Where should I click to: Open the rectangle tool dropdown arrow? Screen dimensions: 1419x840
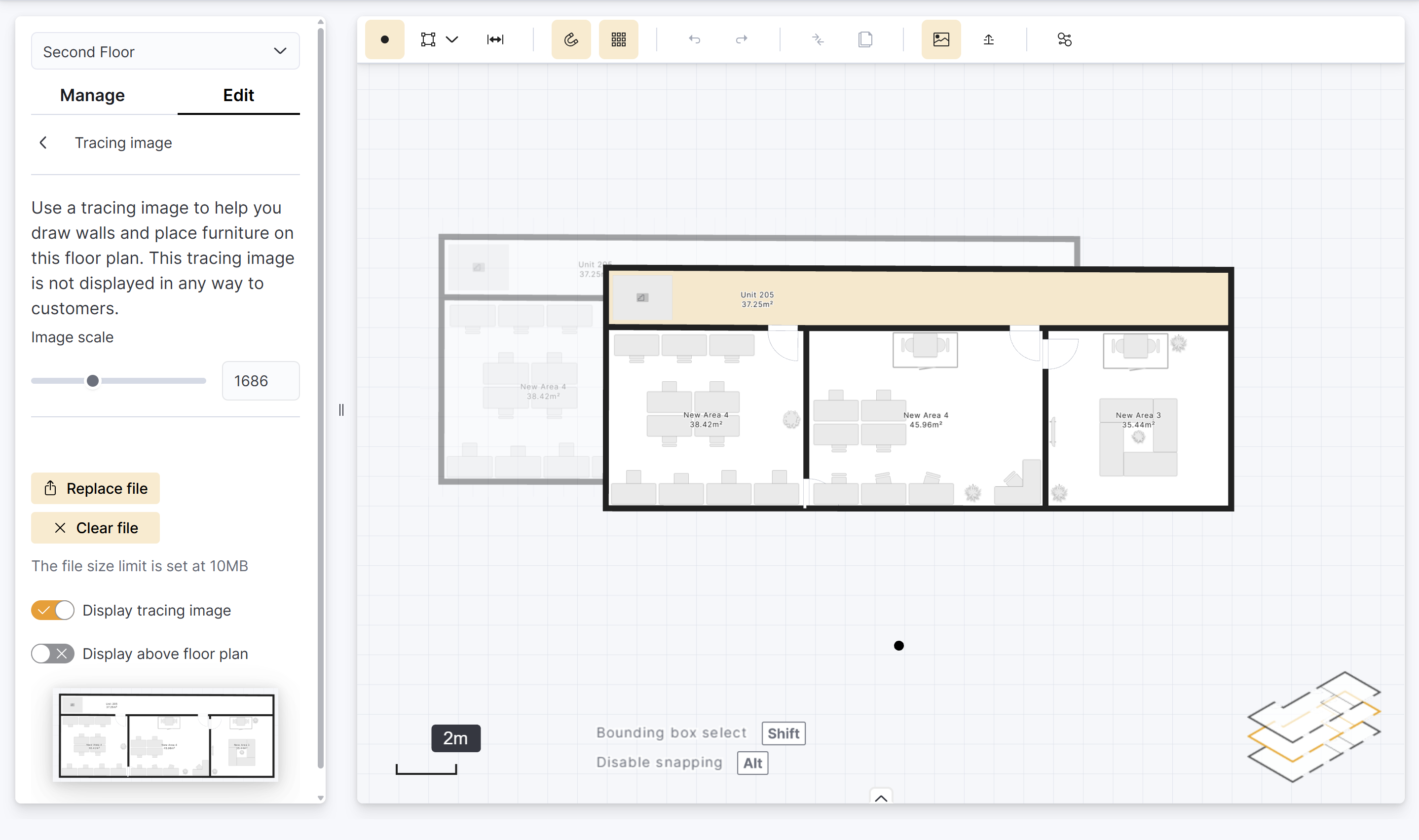click(451, 39)
